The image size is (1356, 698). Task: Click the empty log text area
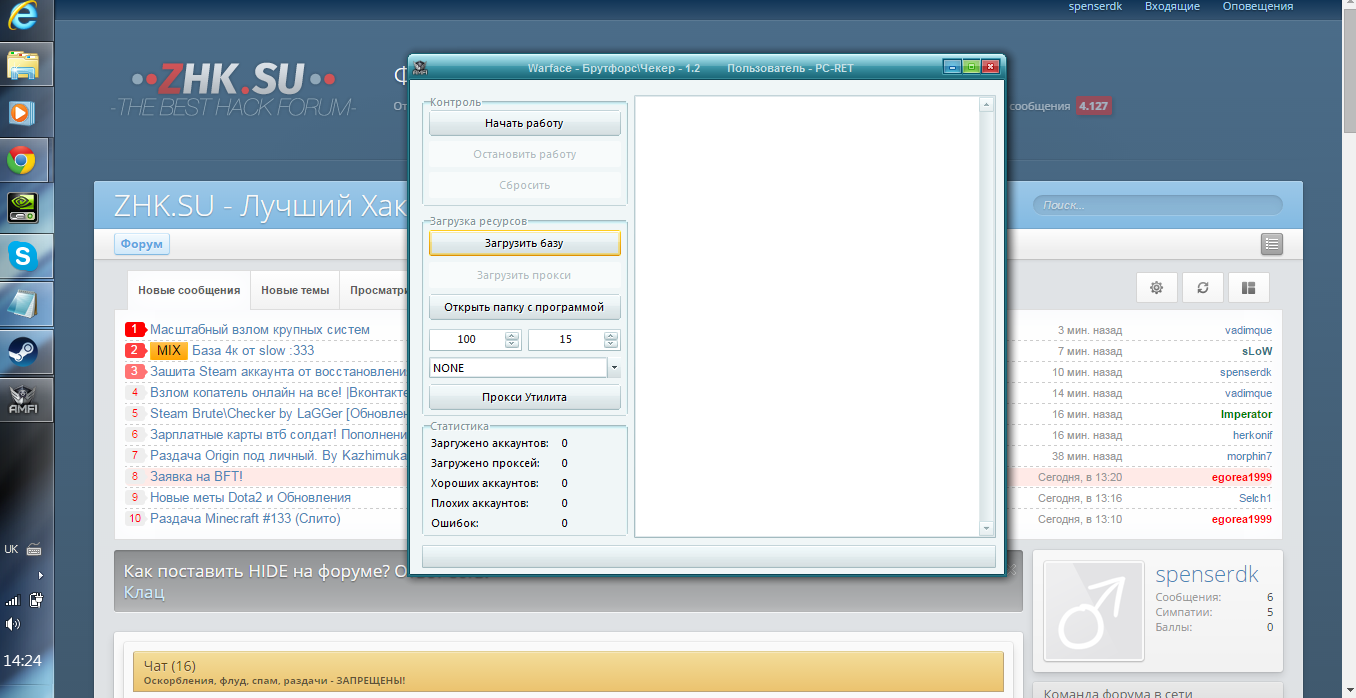pos(807,316)
